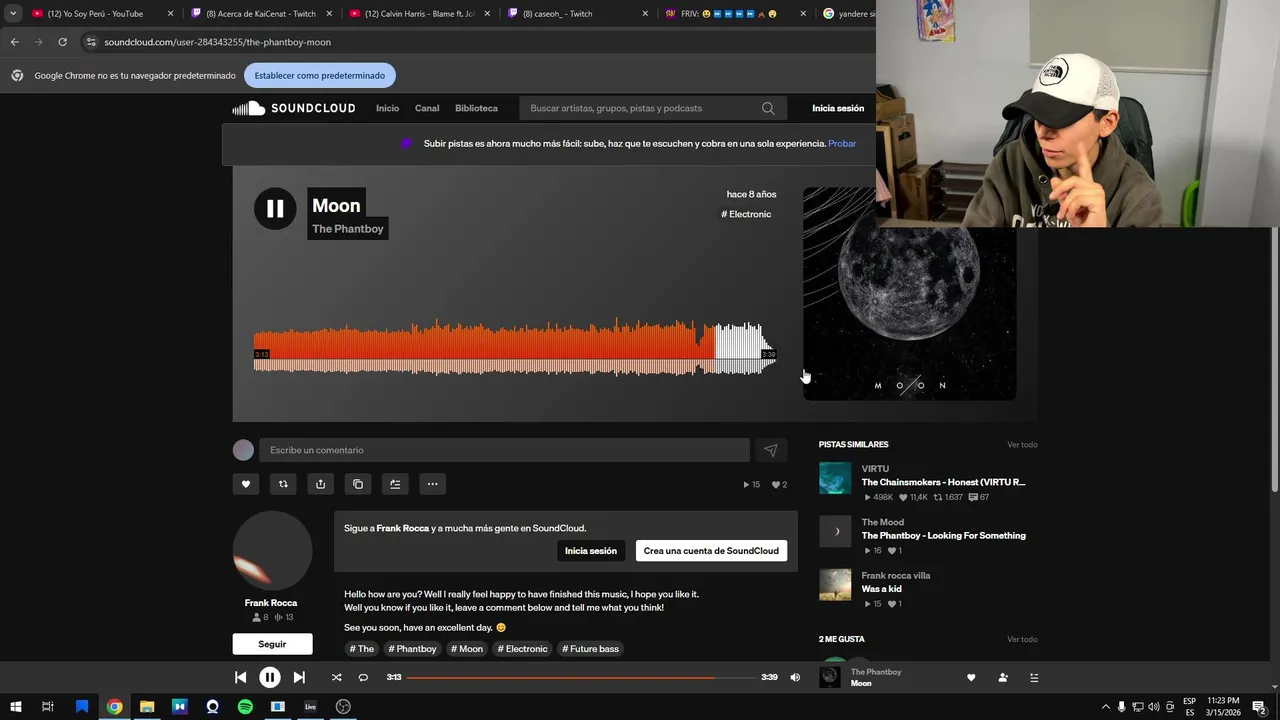Go back in Chrome
The image size is (1280, 720).
coord(14,42)
